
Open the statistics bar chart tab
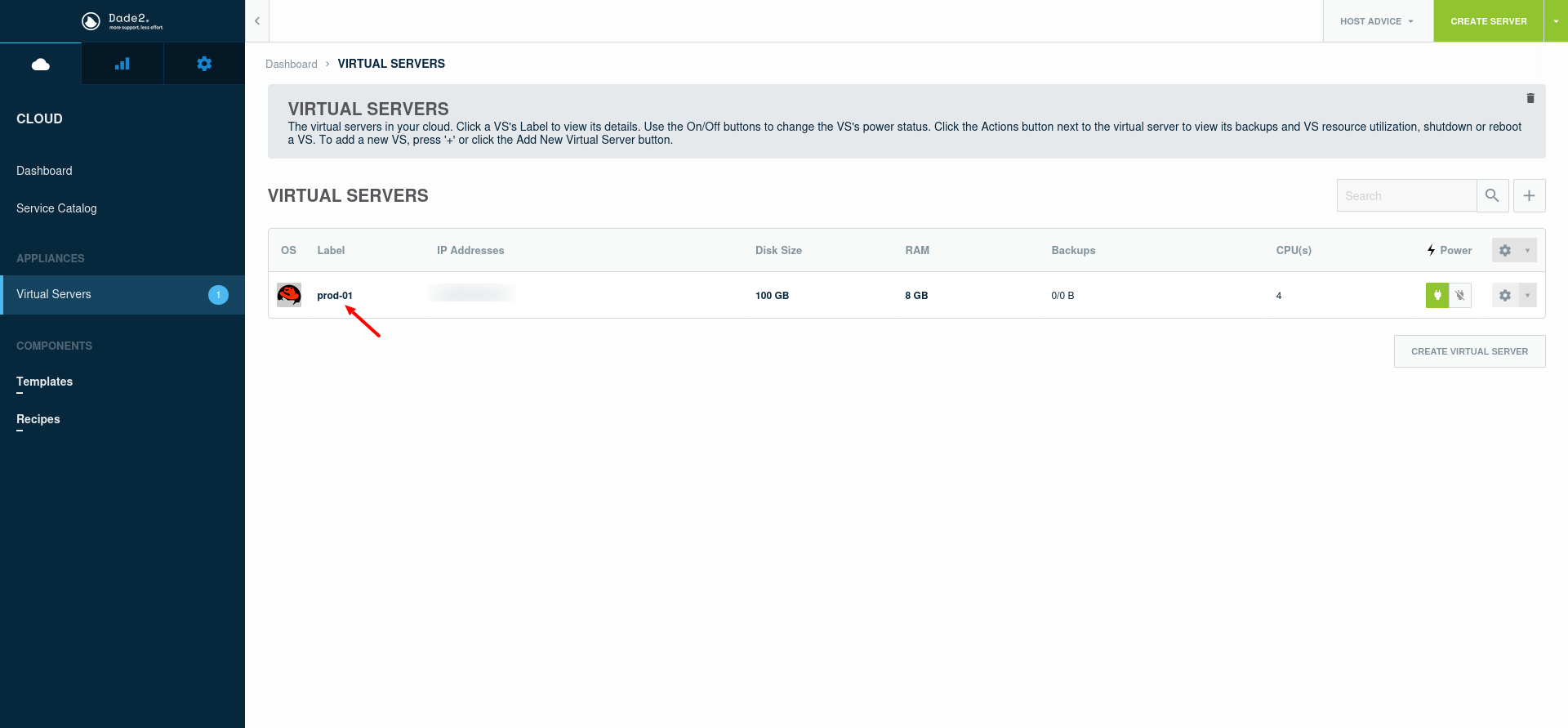[122, 64]
